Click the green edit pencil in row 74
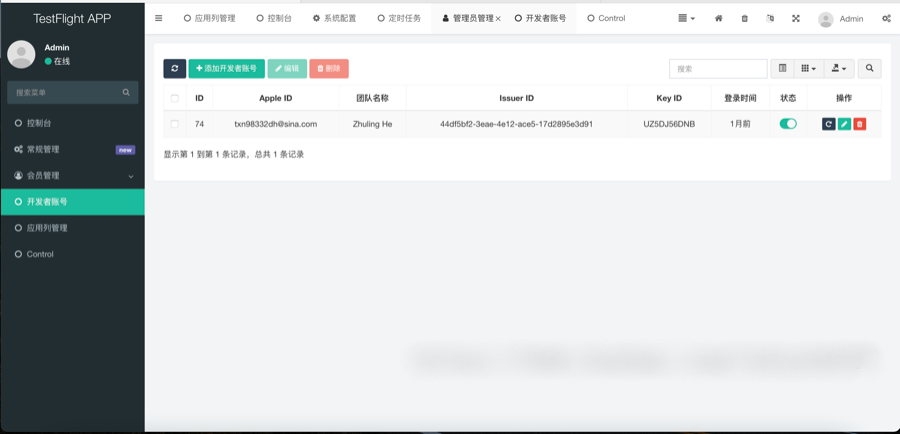 coord(844,124)
